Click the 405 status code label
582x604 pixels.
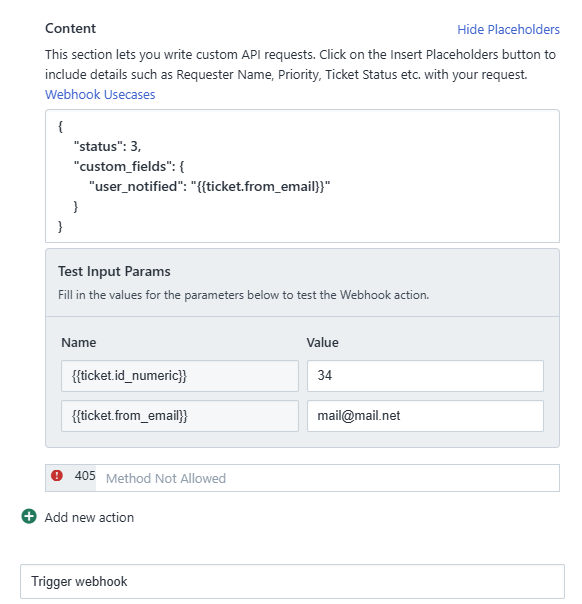point(85,476)
